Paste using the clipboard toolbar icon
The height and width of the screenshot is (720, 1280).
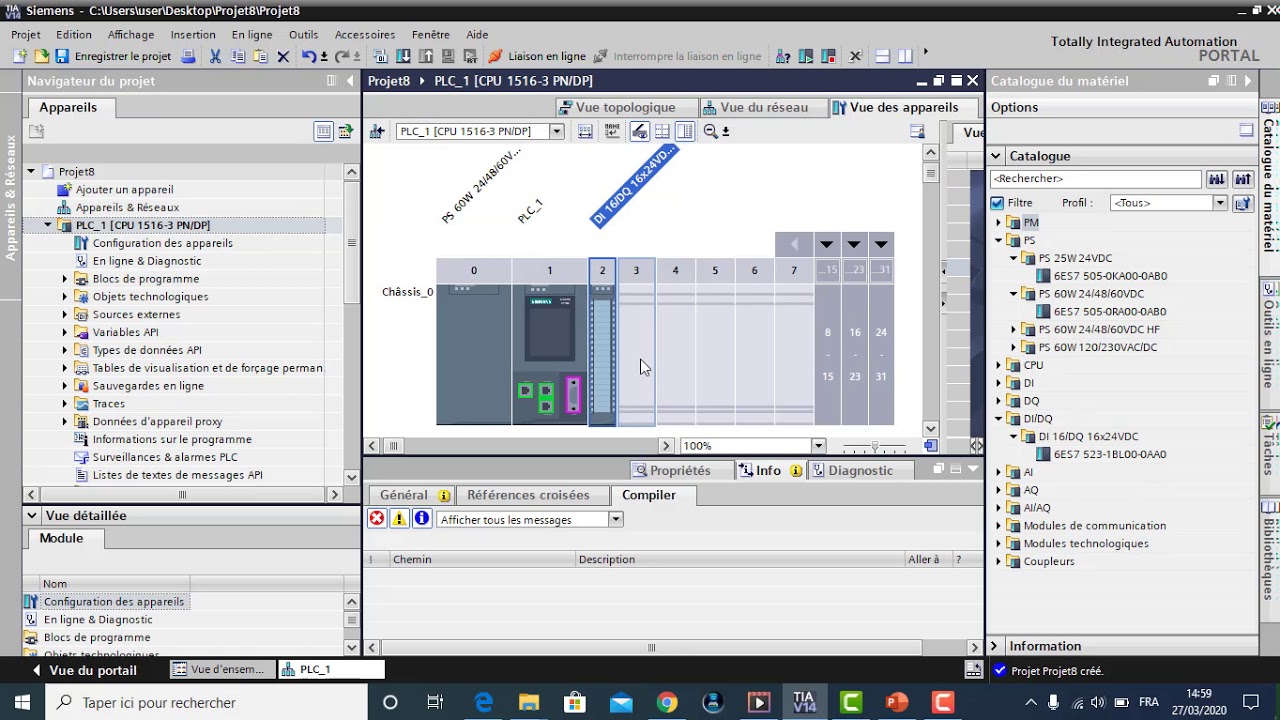click(260, 57)
